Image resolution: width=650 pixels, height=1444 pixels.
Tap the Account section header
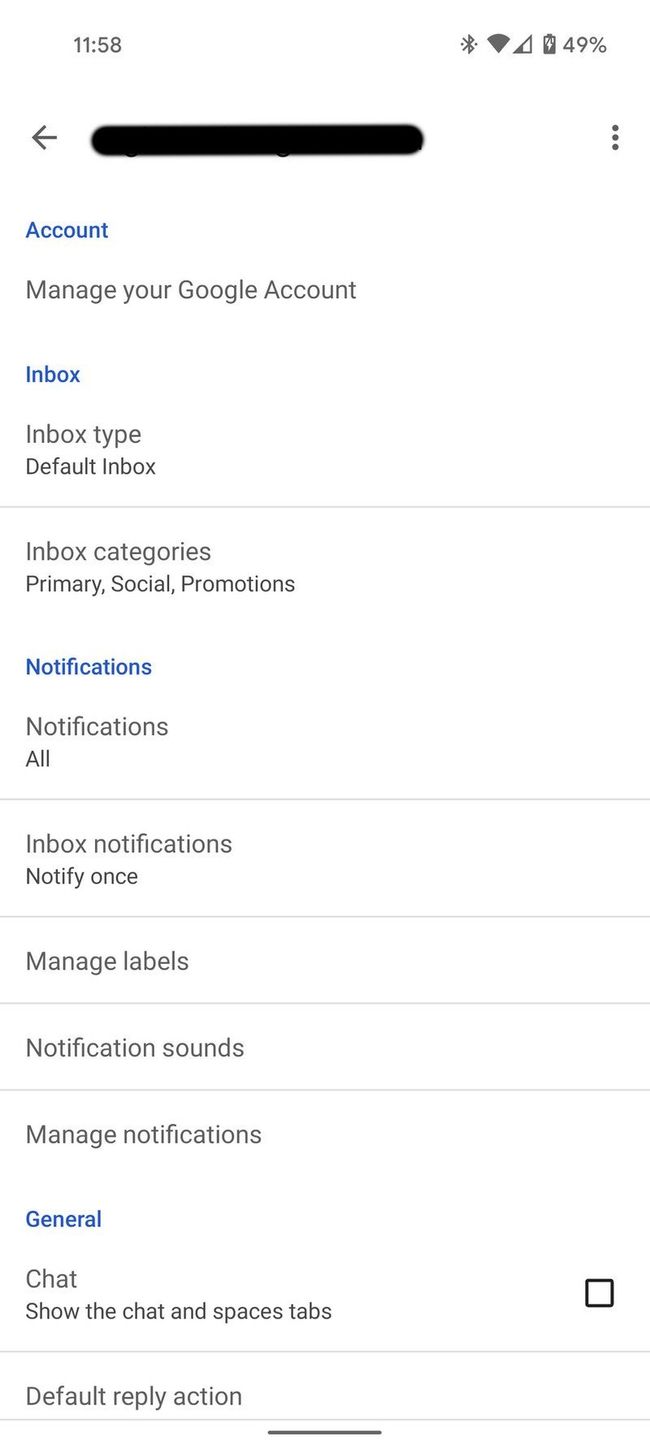click(66, 230)
